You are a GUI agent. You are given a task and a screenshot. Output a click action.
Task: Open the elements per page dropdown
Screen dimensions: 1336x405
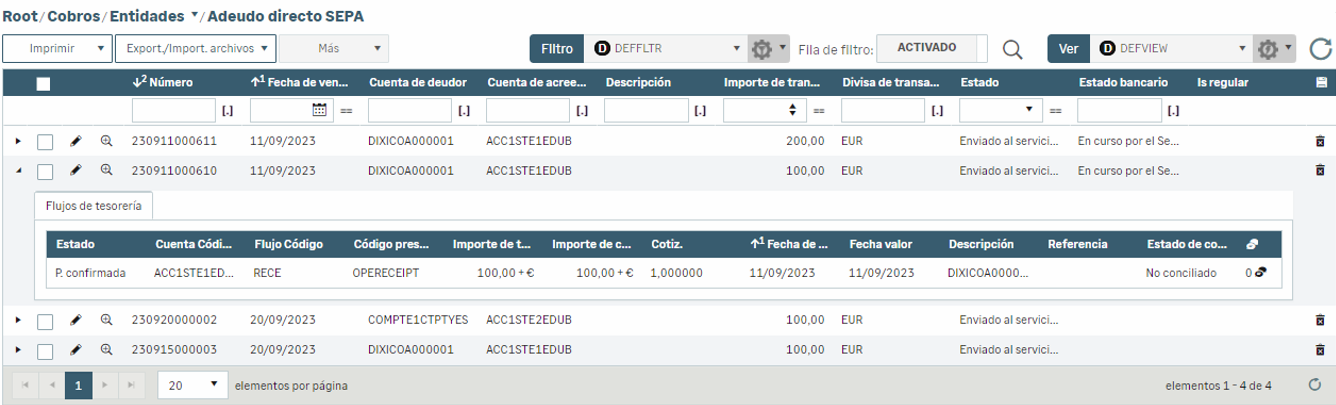click(x=192, y=385)
